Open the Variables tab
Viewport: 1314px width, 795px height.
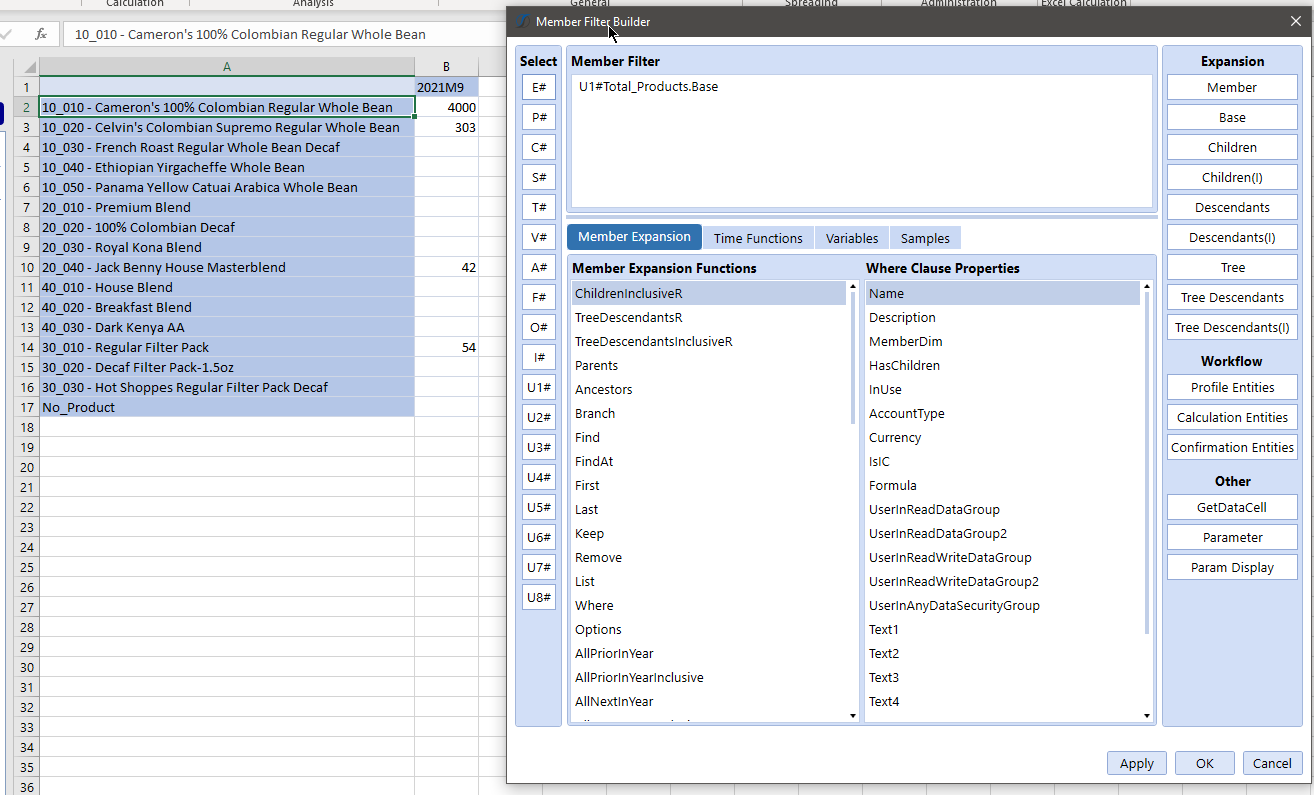(852, 238)
